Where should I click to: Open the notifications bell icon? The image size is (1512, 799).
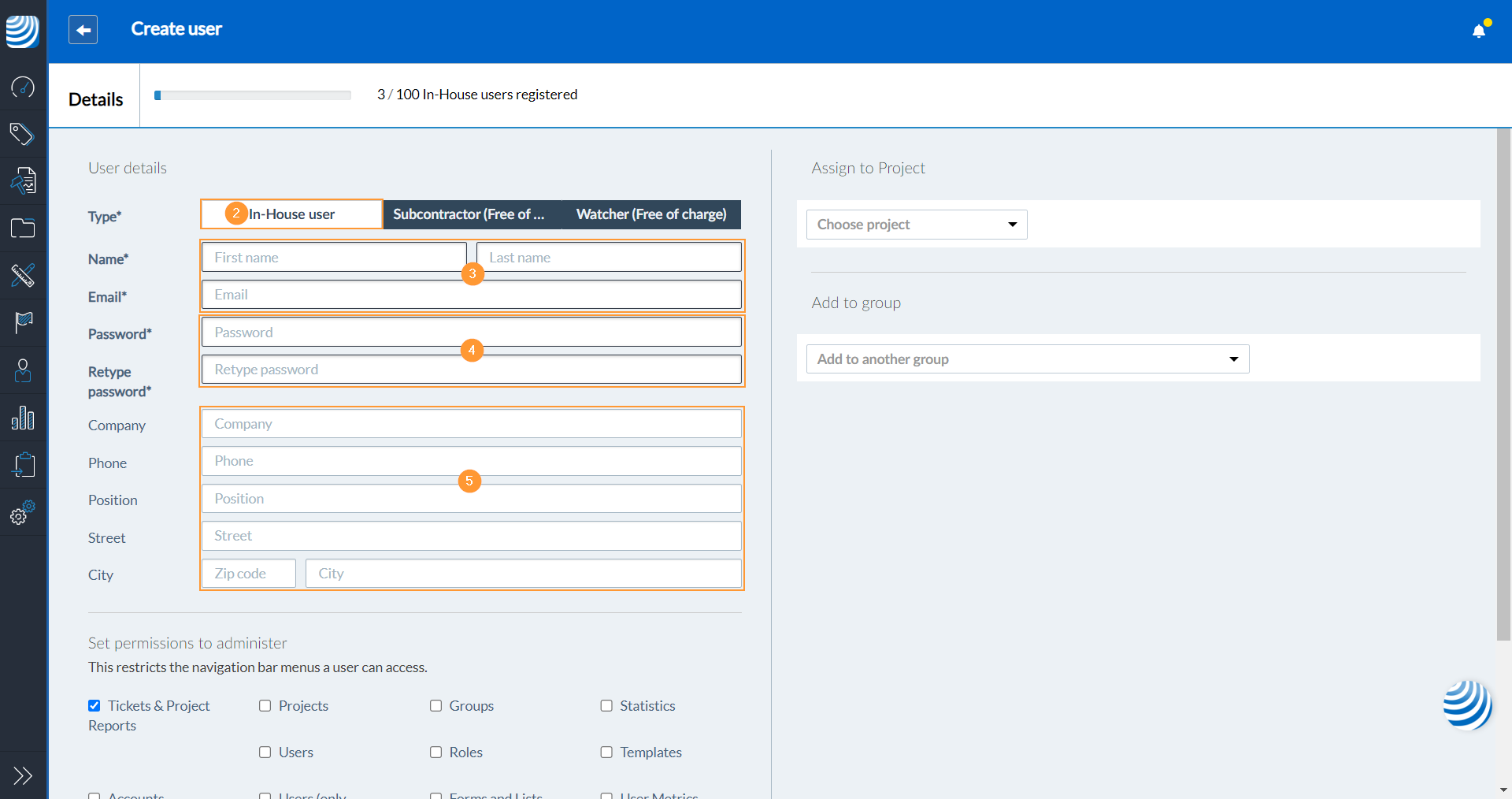(x=1479, y=29)
